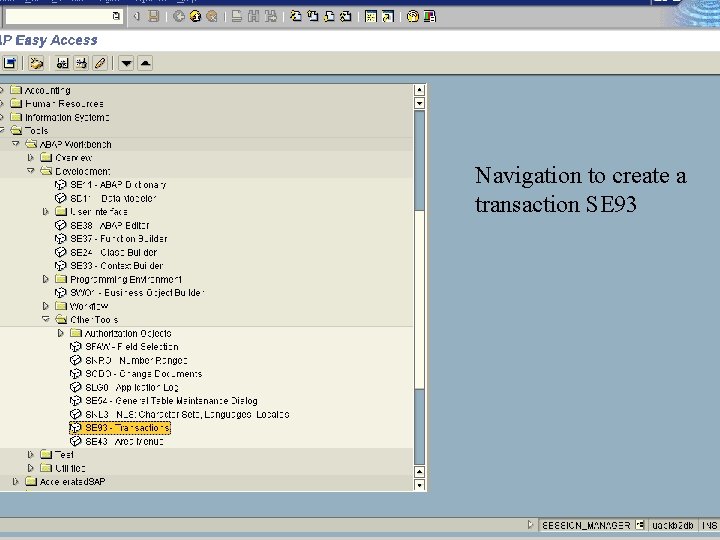Click the Find binoculars icon
This screenshot has height=540, width=720.
(x=253, y=17)
